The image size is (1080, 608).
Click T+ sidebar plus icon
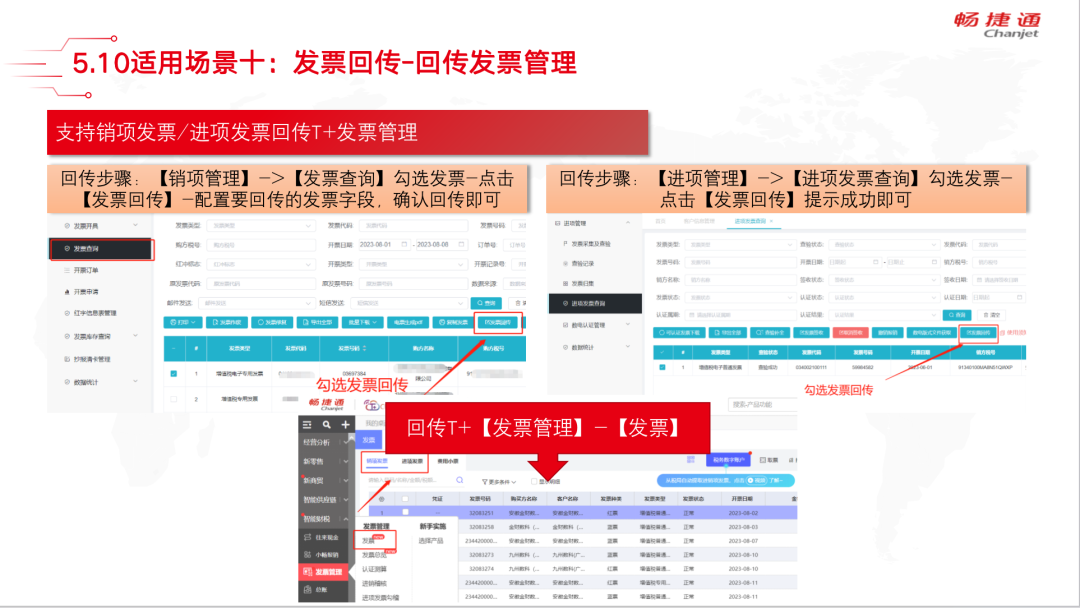(346, 425)
